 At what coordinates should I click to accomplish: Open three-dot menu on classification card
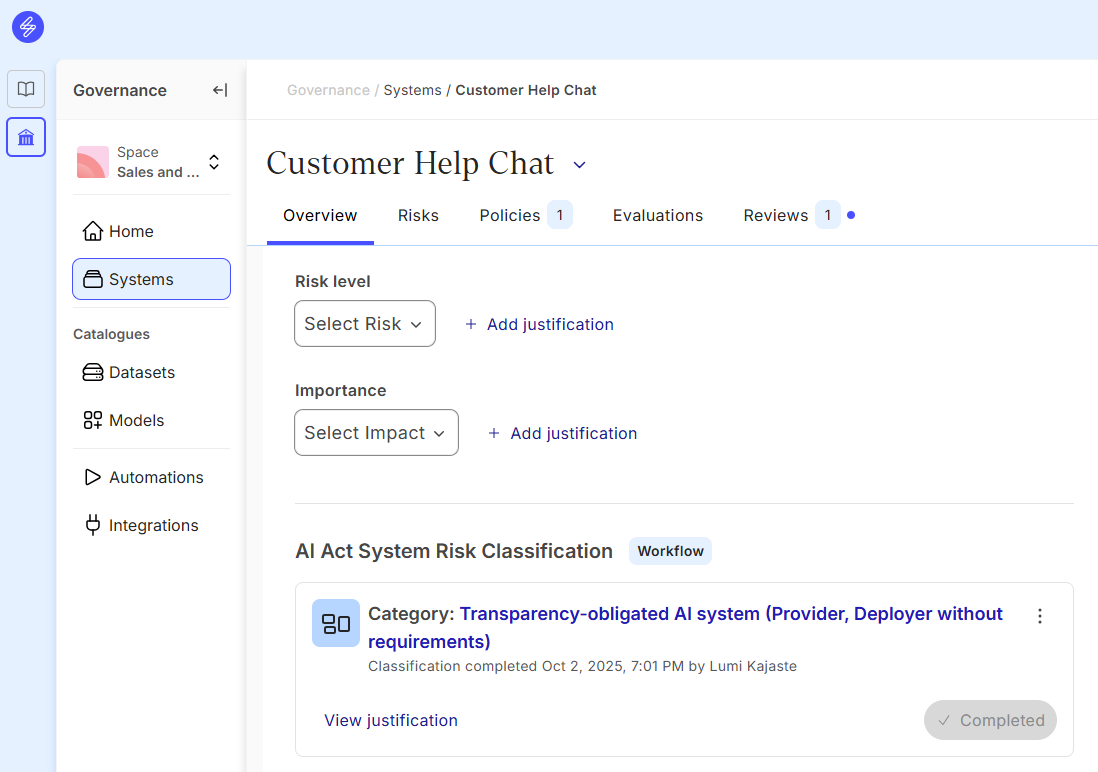coord(1040,616)
